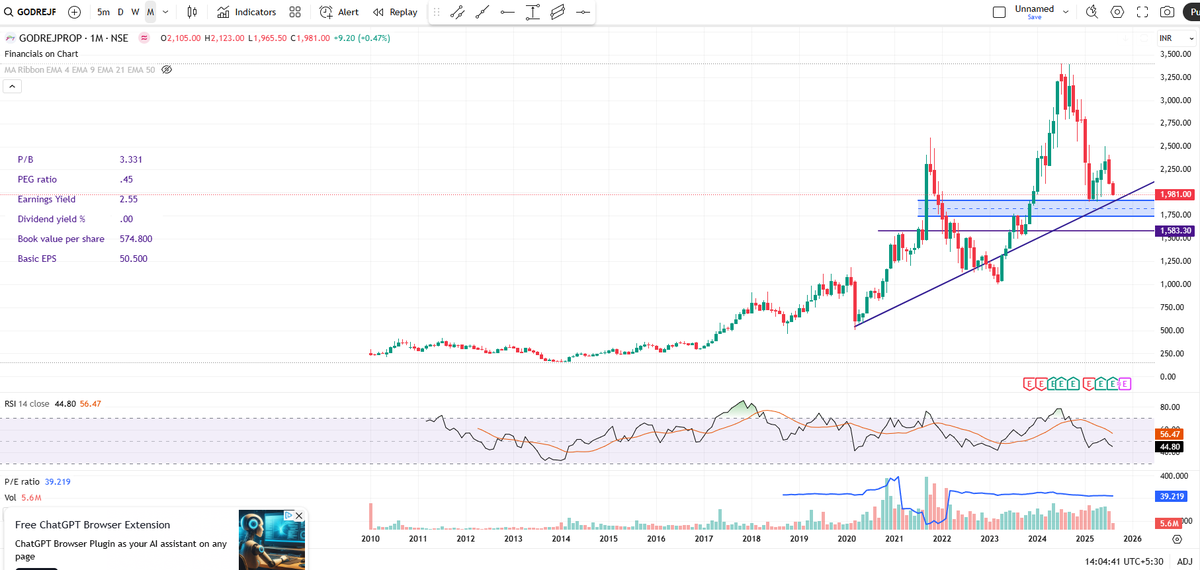Expand the Unnamed layout dropdown arrow
Image resolution: width=1200 pixels, height=570 pixels.
(x=1065, y=12)
